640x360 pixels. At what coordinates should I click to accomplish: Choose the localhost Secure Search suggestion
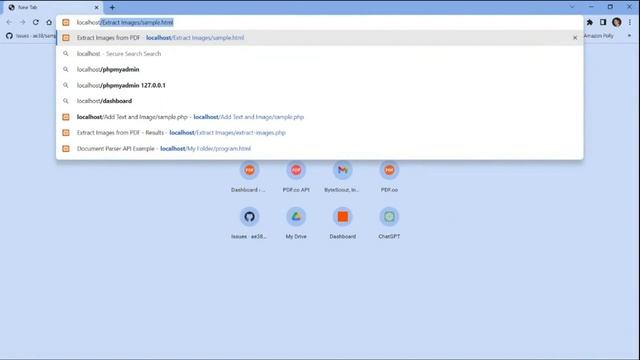(320, 53)
